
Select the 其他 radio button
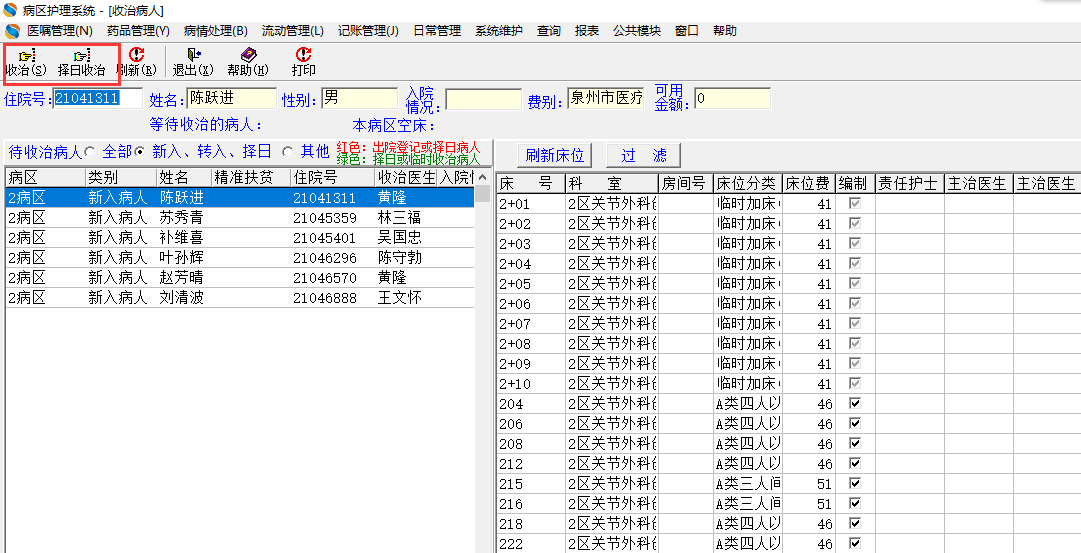click(x=287, y=151)
